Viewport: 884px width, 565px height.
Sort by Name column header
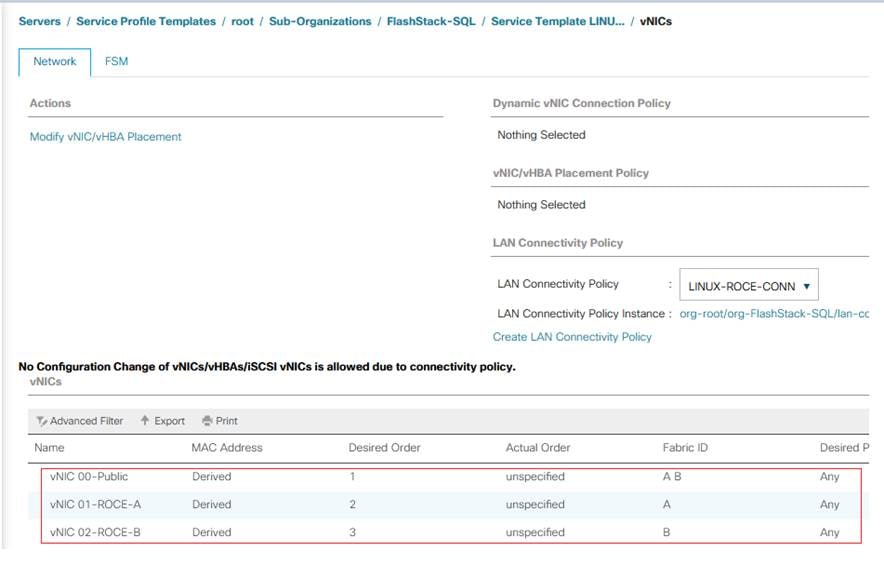pos(49,448)
